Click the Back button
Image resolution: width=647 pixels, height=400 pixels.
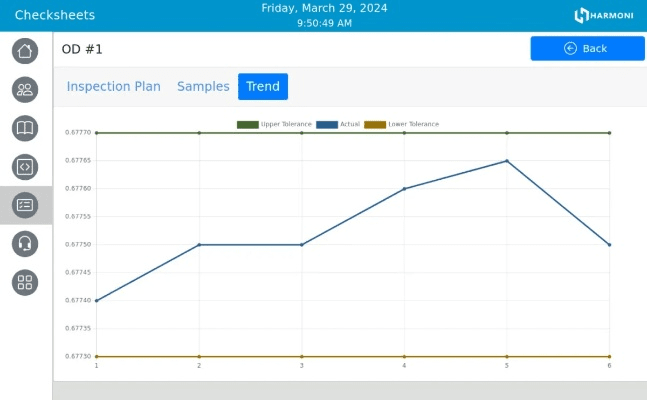coord(587,48)
